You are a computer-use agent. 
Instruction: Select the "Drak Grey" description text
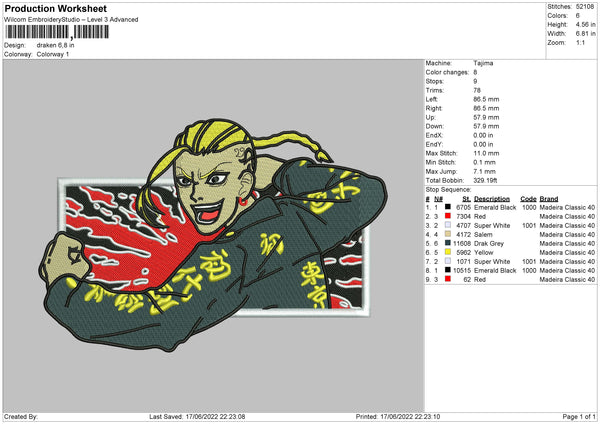pyautogui.click(x=489, y=243)
